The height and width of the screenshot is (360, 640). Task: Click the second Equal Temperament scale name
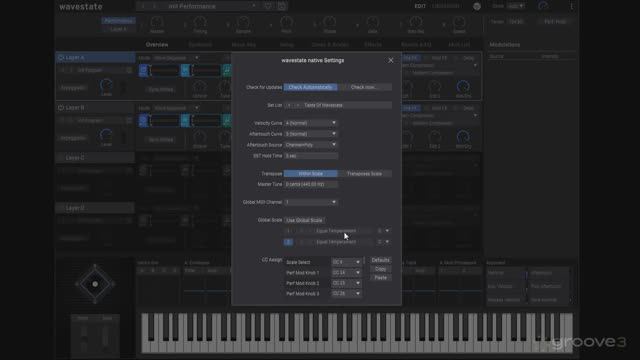[336, 242]
